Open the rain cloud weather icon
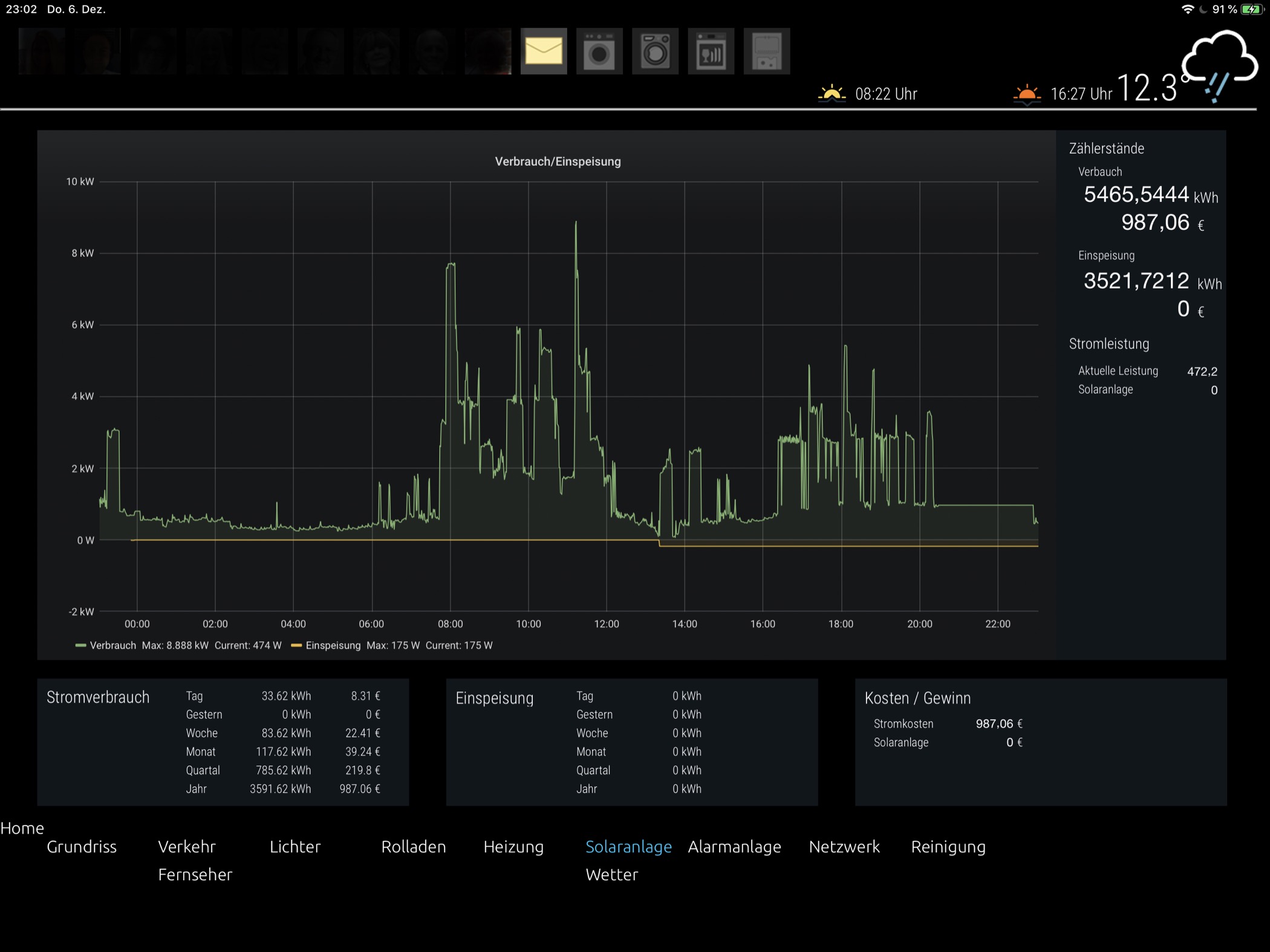This screenshot has width=1270, height=952. 1219,67
